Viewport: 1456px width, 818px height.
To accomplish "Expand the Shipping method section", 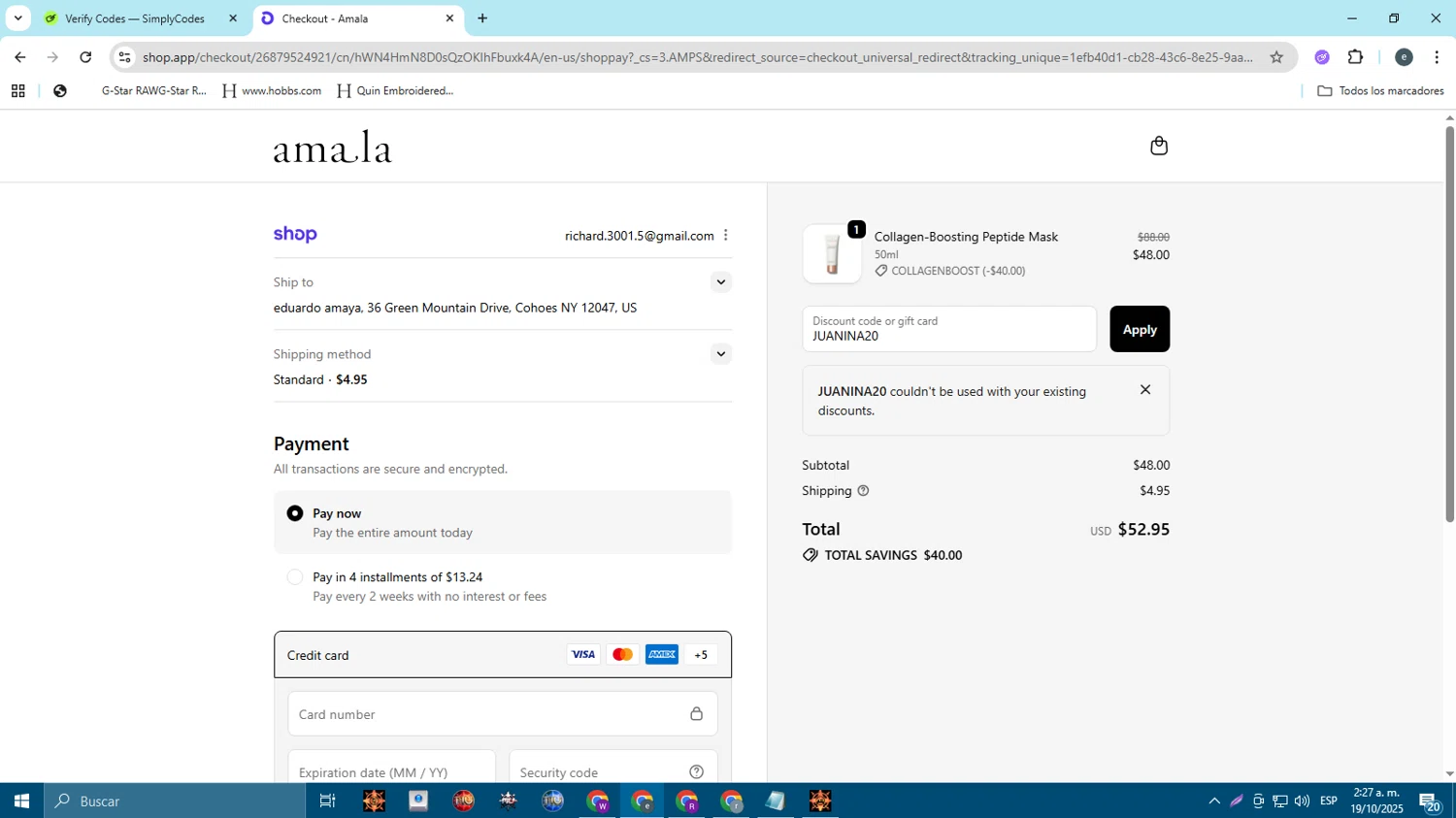I will (720, 354).
